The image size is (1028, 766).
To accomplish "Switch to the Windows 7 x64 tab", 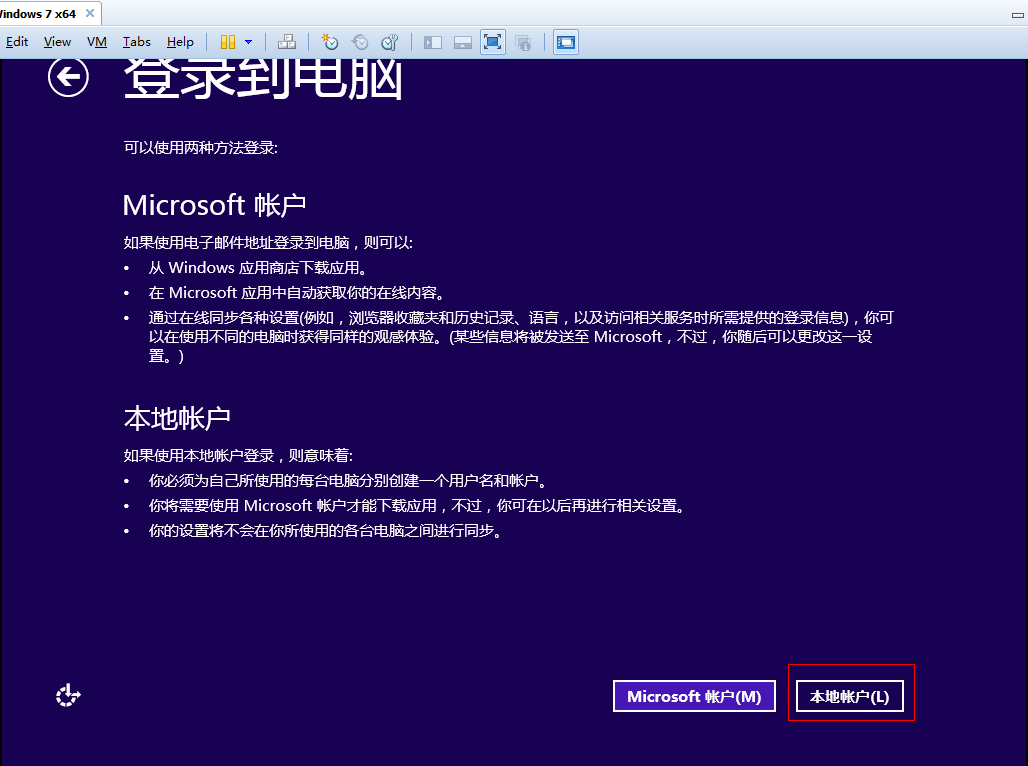I will click(38, 14).
